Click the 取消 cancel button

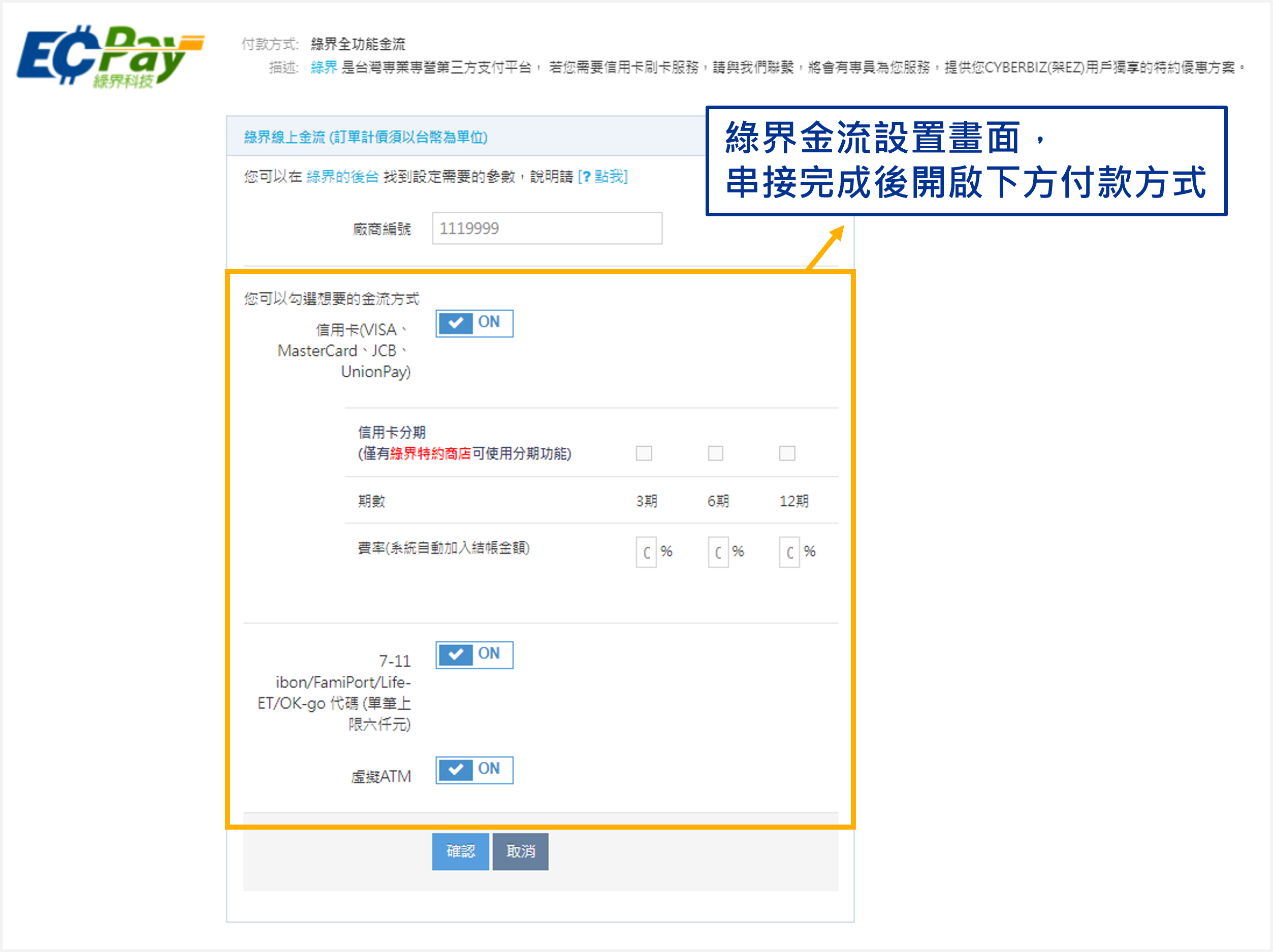[x=520, y=851]
